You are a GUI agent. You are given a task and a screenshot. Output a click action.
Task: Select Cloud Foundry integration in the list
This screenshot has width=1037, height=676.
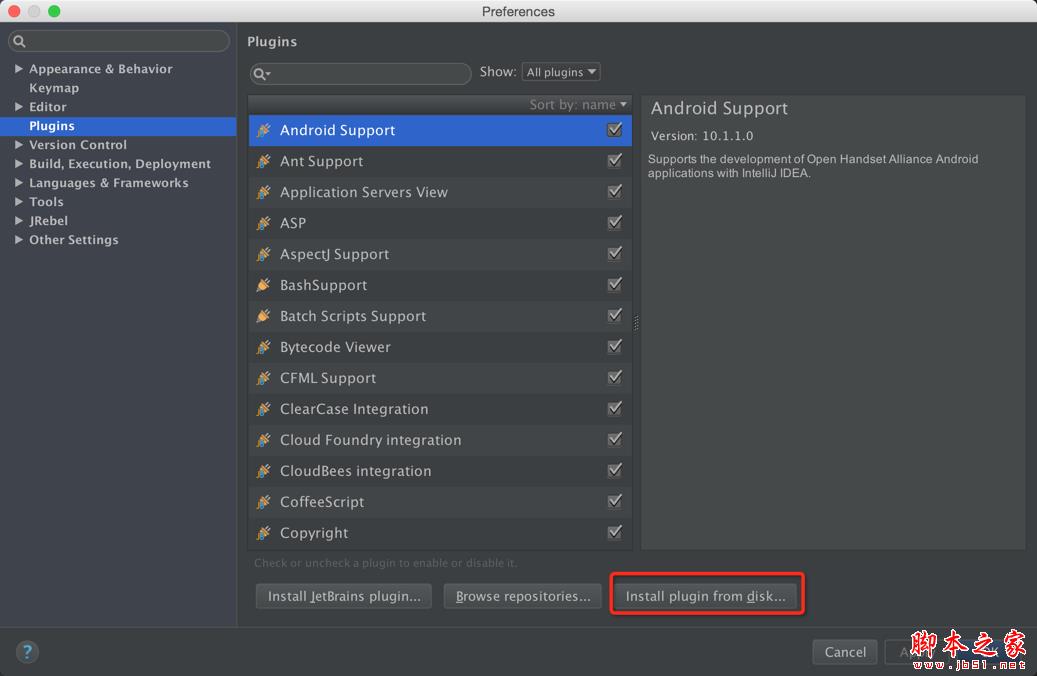[x=370, y=440]
